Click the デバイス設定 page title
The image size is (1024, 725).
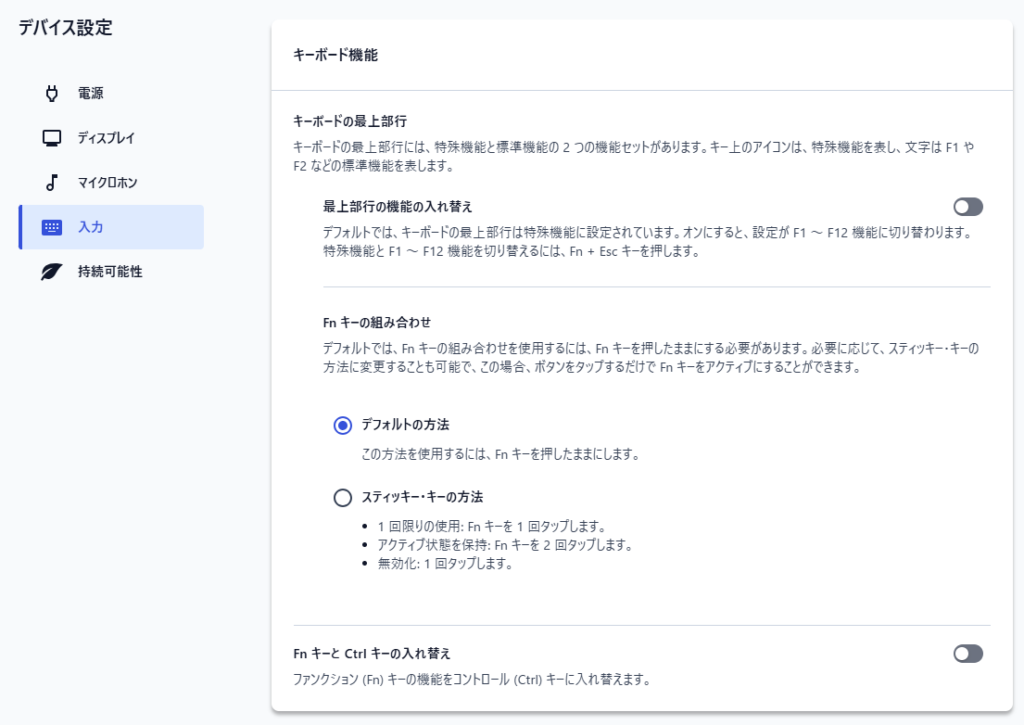coord(65,28)
